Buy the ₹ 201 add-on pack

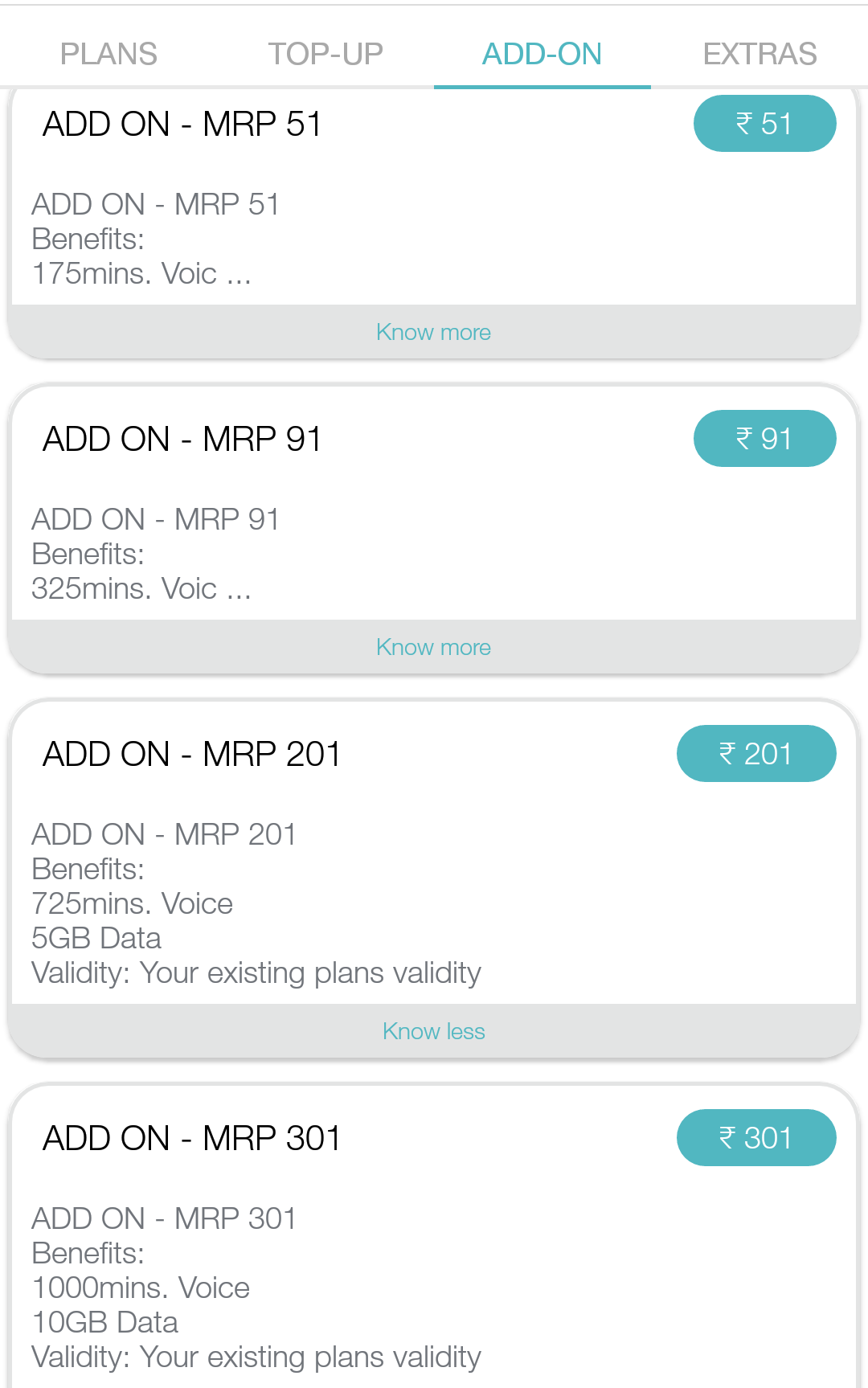click(756, 754)
